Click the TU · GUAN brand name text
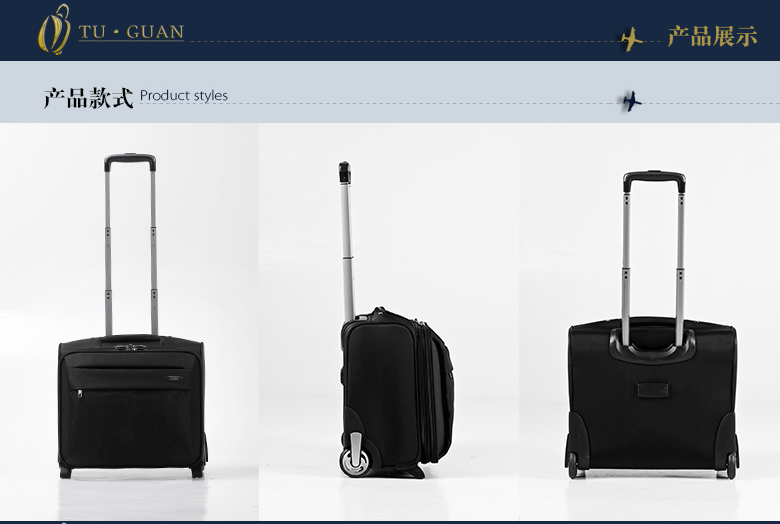The width and height of the screenshot is (780, 524). (131, 32)
